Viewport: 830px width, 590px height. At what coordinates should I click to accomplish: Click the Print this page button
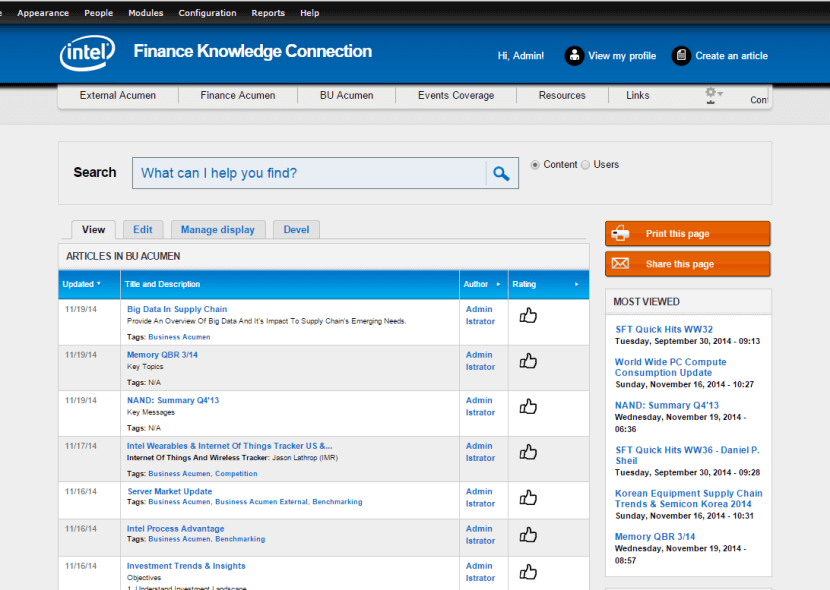tap(688, 233)
